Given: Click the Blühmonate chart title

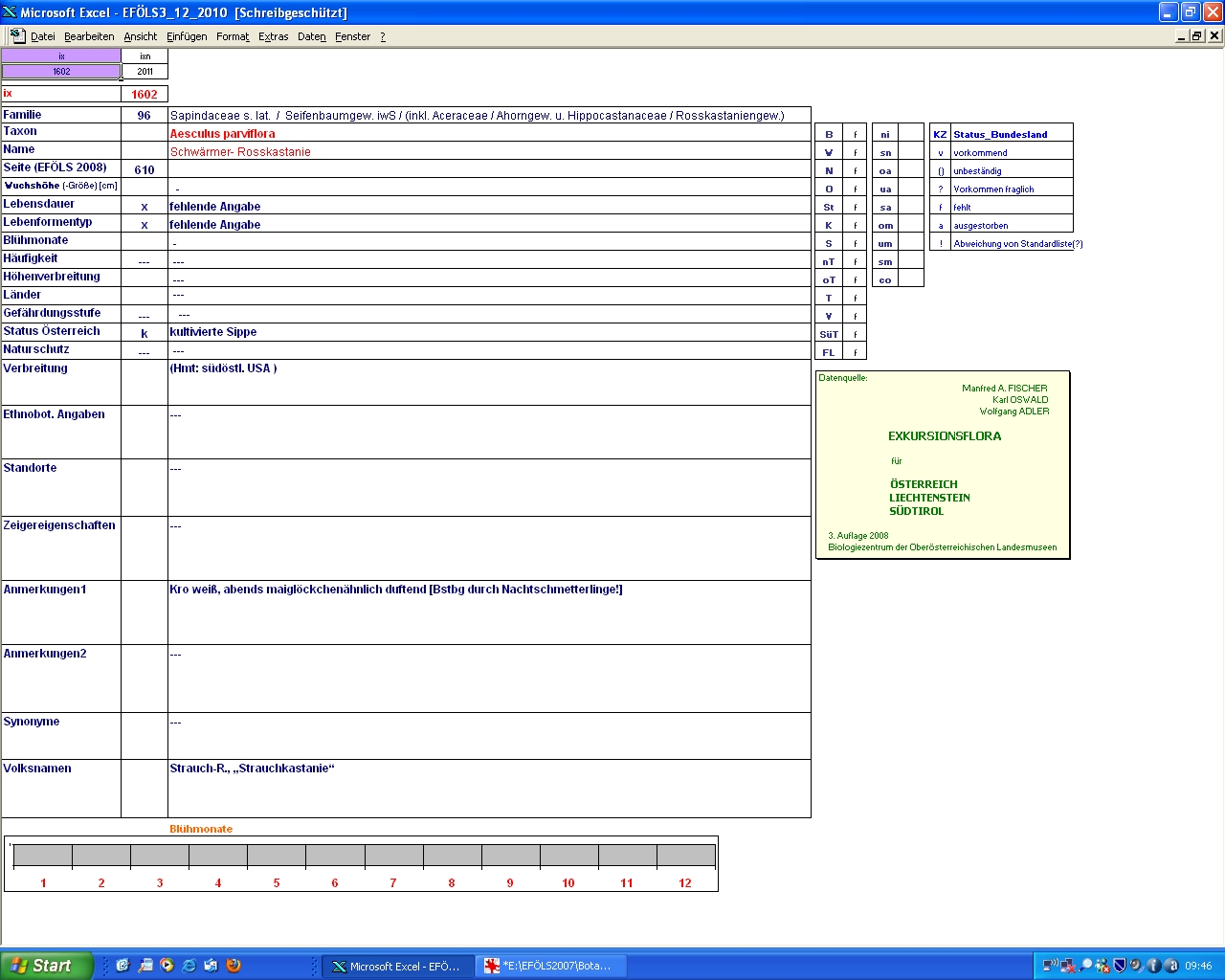Looking at the screenshot, I should pyautogui.click(x=201, y=829).
